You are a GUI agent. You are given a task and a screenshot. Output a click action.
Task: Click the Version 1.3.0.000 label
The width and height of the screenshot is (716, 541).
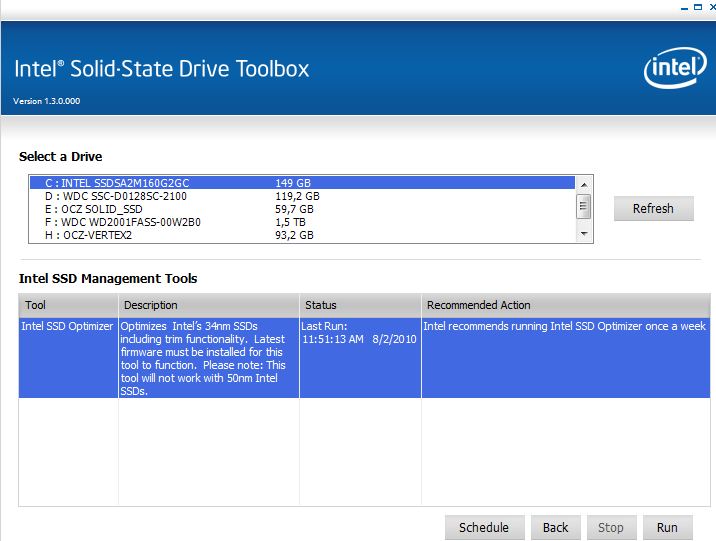click(47, 101)
